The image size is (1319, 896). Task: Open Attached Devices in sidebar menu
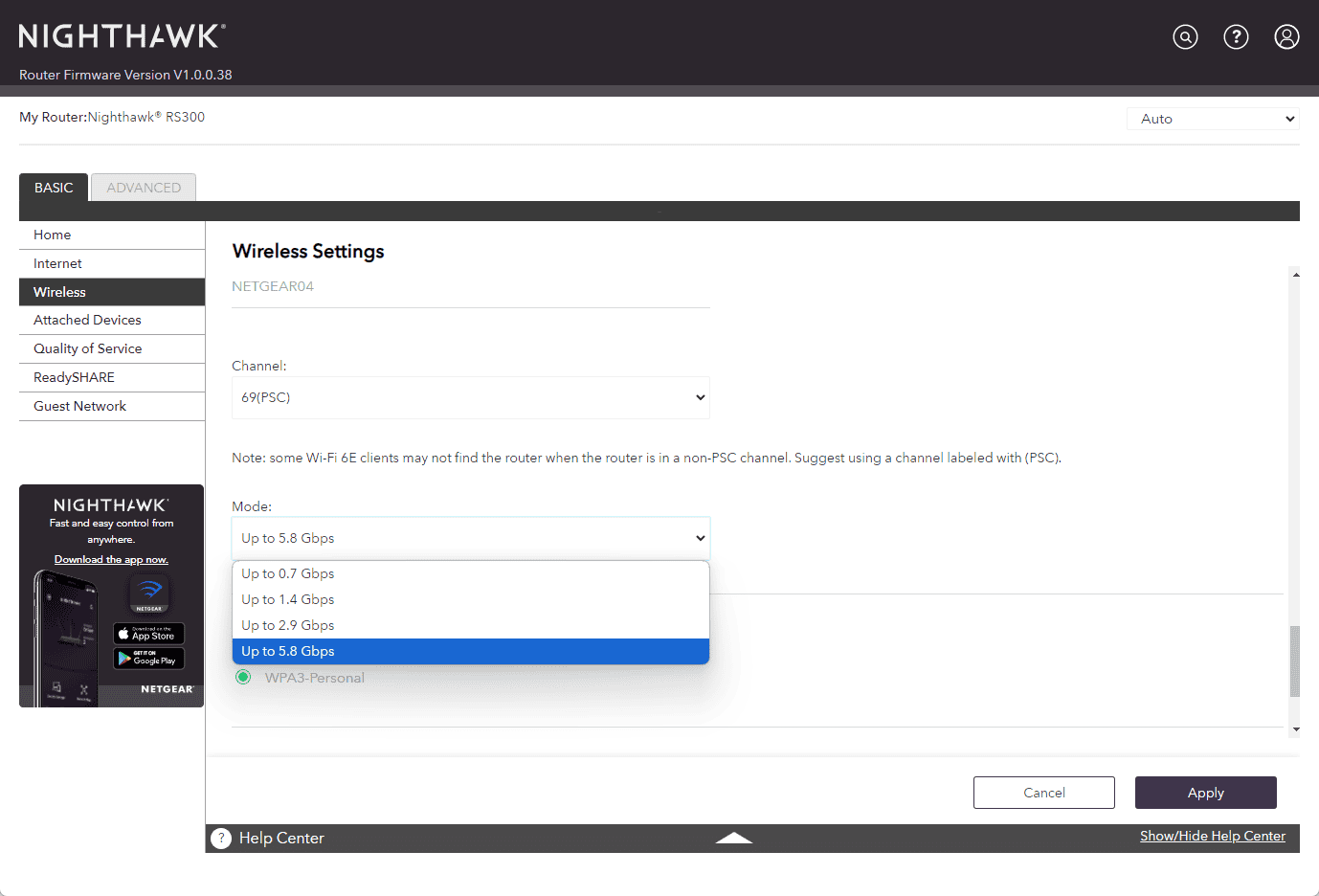87,320
